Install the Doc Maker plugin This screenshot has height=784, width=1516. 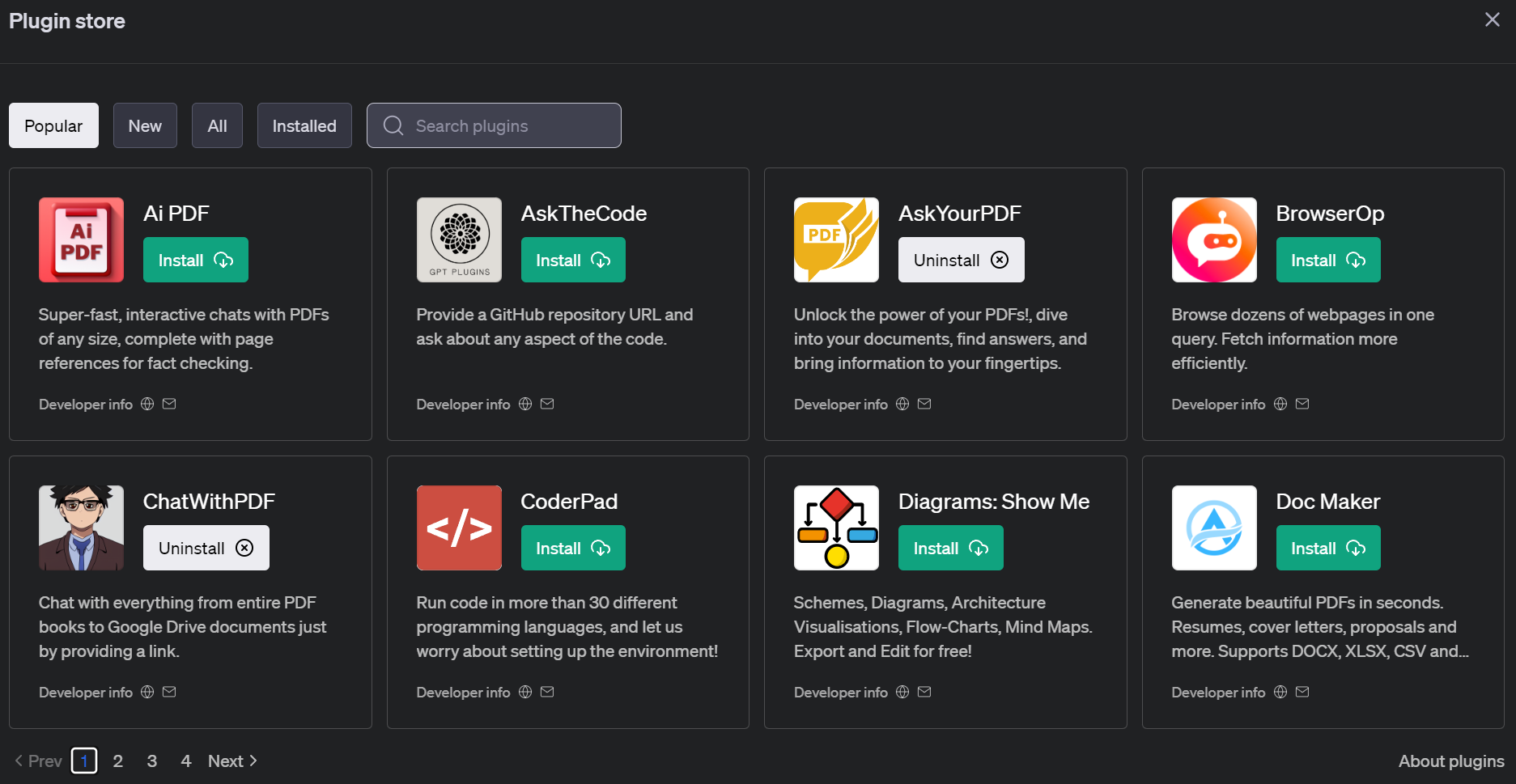pyautogui.click(x=1327, y=548)
